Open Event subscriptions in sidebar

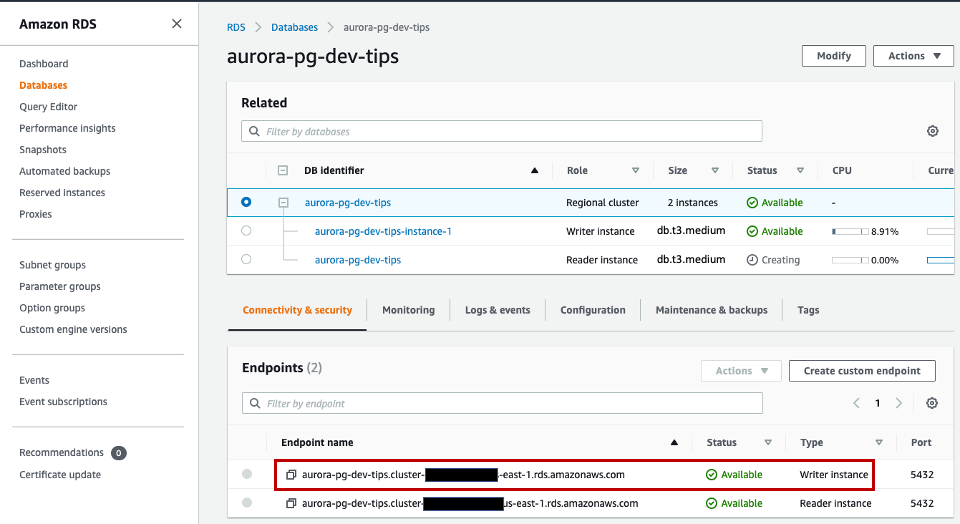click(63, 402)
